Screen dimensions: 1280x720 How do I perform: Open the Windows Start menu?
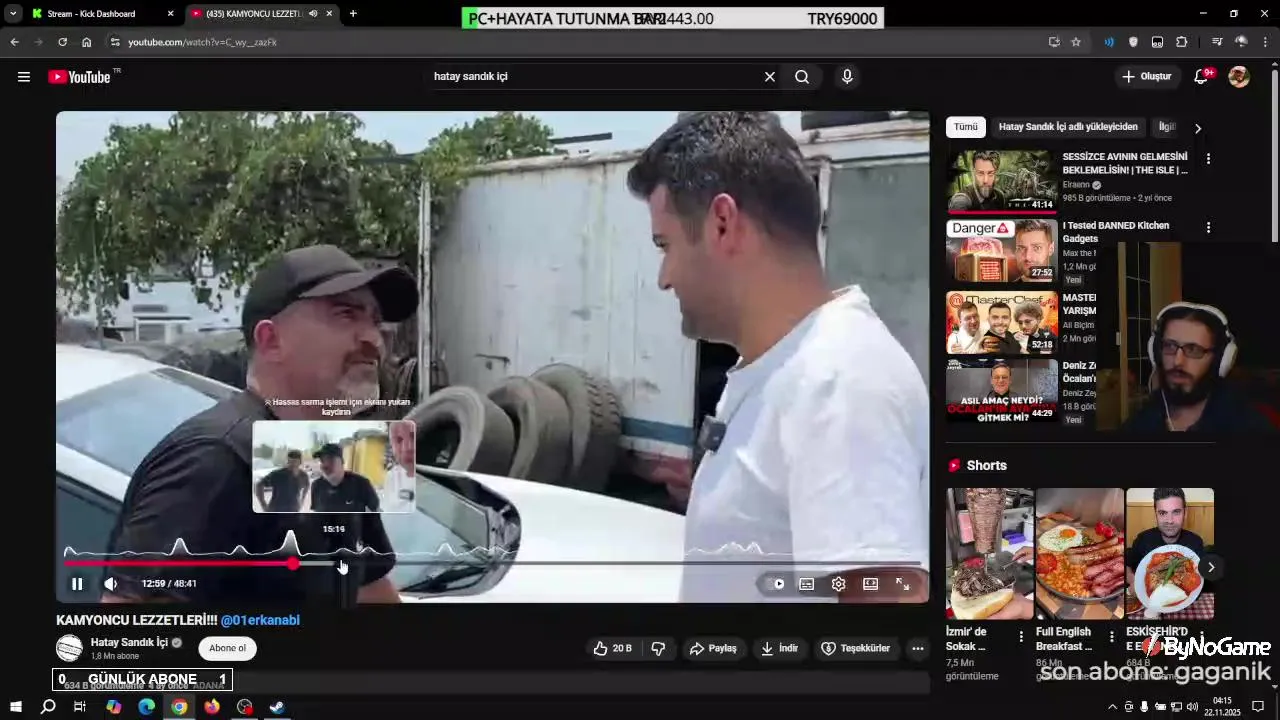pyautogui.click(x=15, y=707)
